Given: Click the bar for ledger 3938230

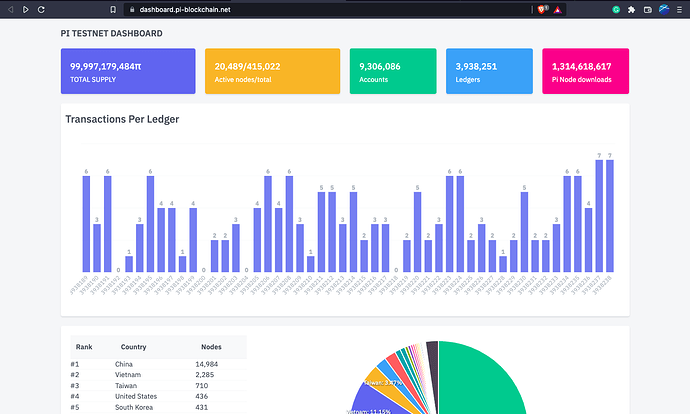Looking at the screenshot, I should pos(525,232).
